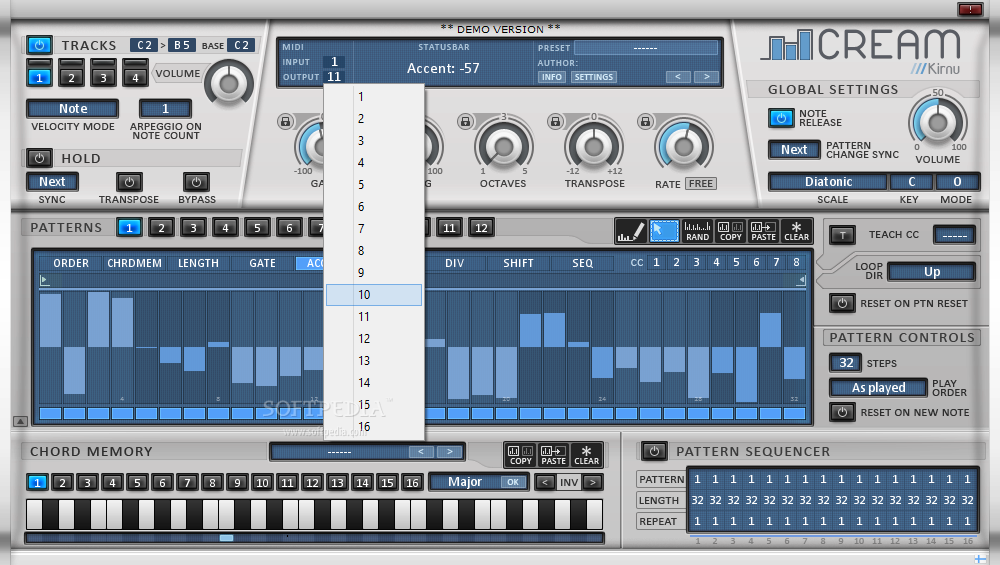This screenshot has width=1000, height=565.
Task: Open the Mode 0 dropdown
Action: point(957,182)
